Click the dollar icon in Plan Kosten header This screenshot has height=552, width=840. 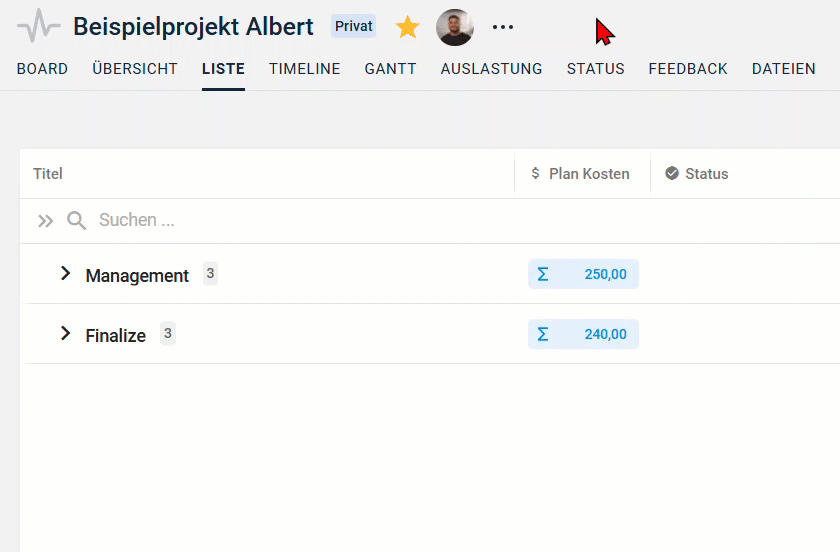pos(536,174)
